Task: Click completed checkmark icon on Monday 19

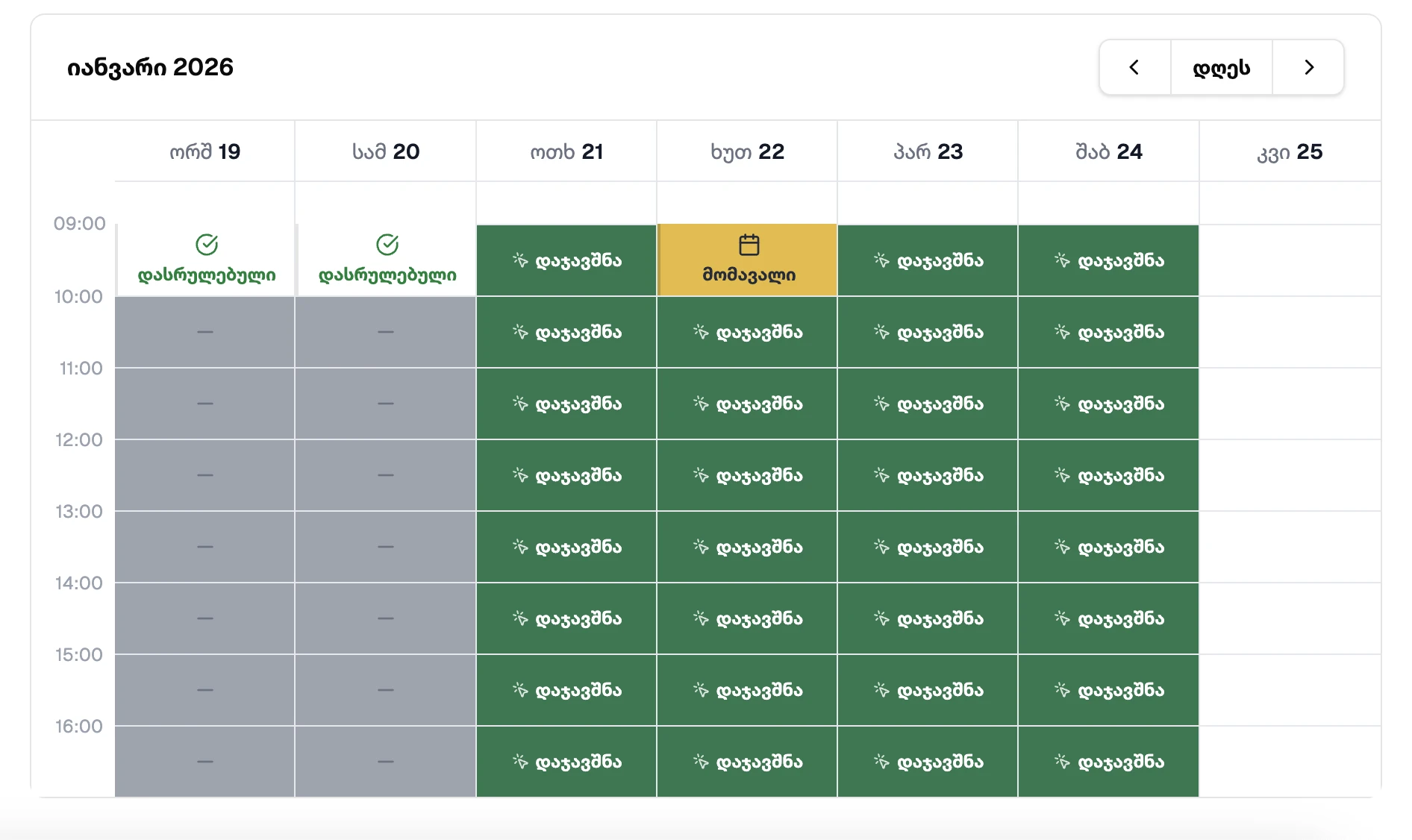Action: point(207,245)
